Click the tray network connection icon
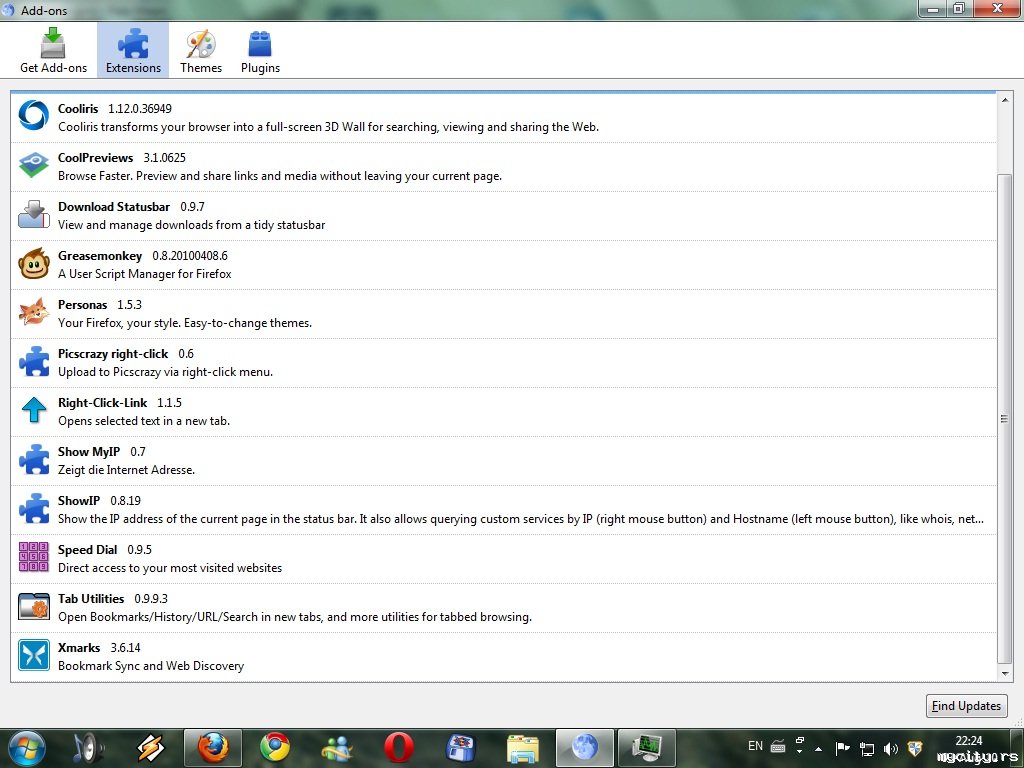This screenshot has width=1024, height=768. 867,748
